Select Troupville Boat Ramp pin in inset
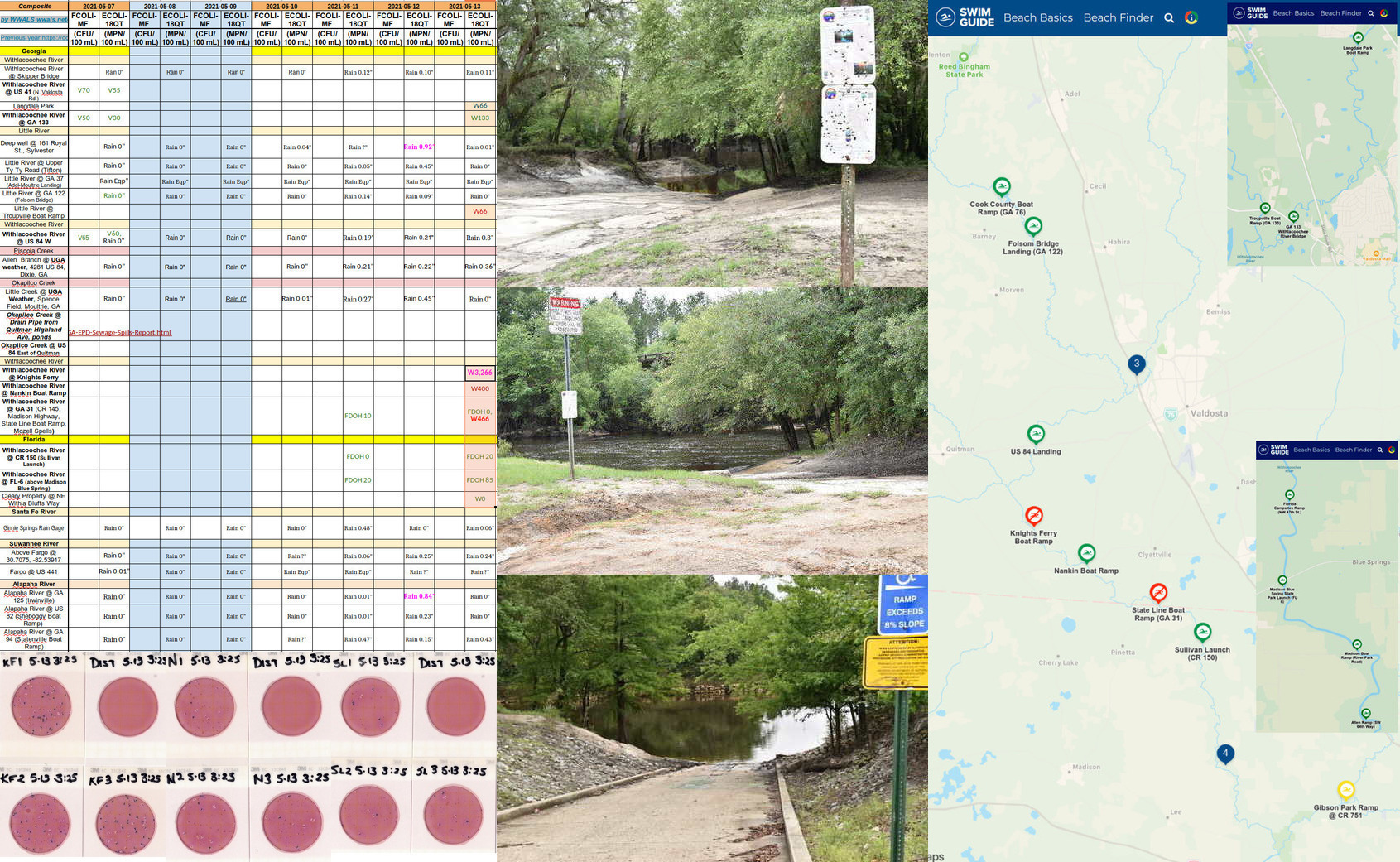This screenshot has height=862, width=1400. click(x=1265, y=209)
